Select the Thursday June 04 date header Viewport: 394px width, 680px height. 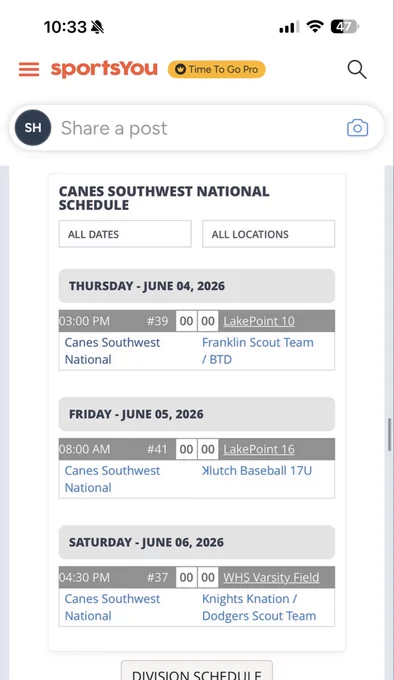(x=197, y=286)
